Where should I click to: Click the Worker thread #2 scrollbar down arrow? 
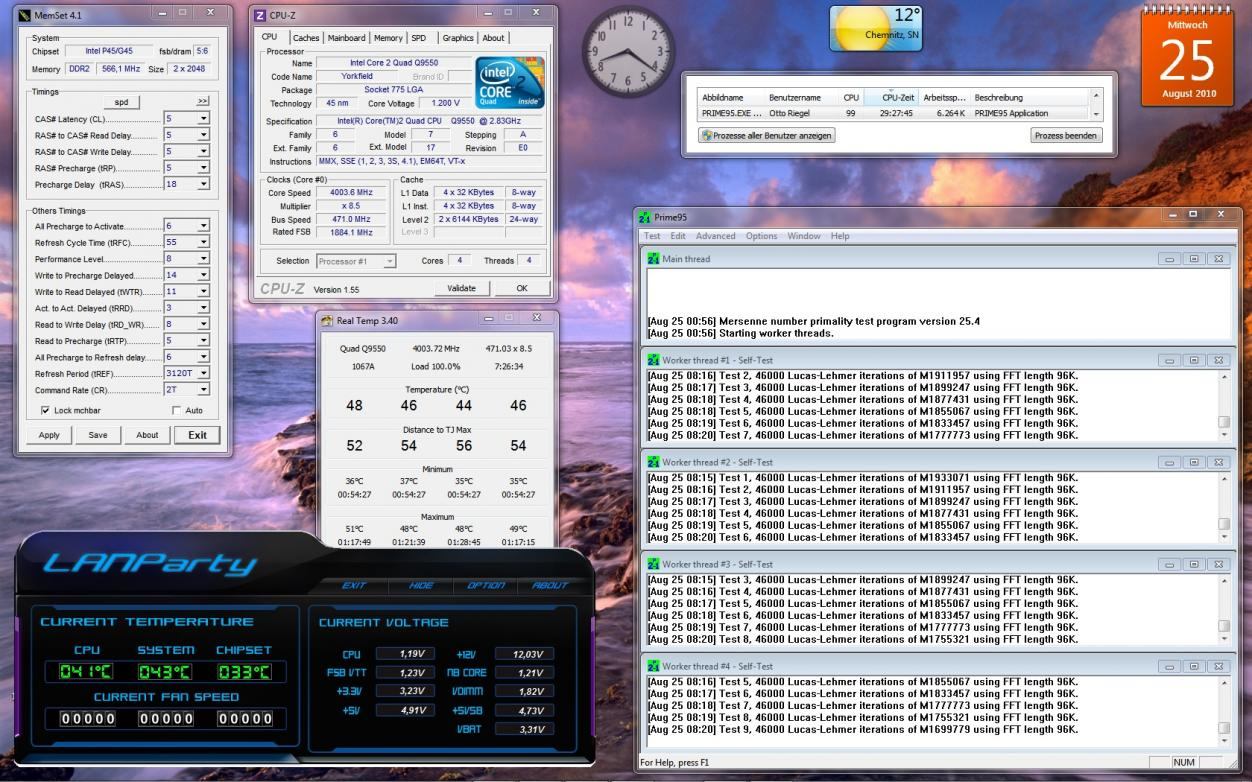[x=1224, y=537]
